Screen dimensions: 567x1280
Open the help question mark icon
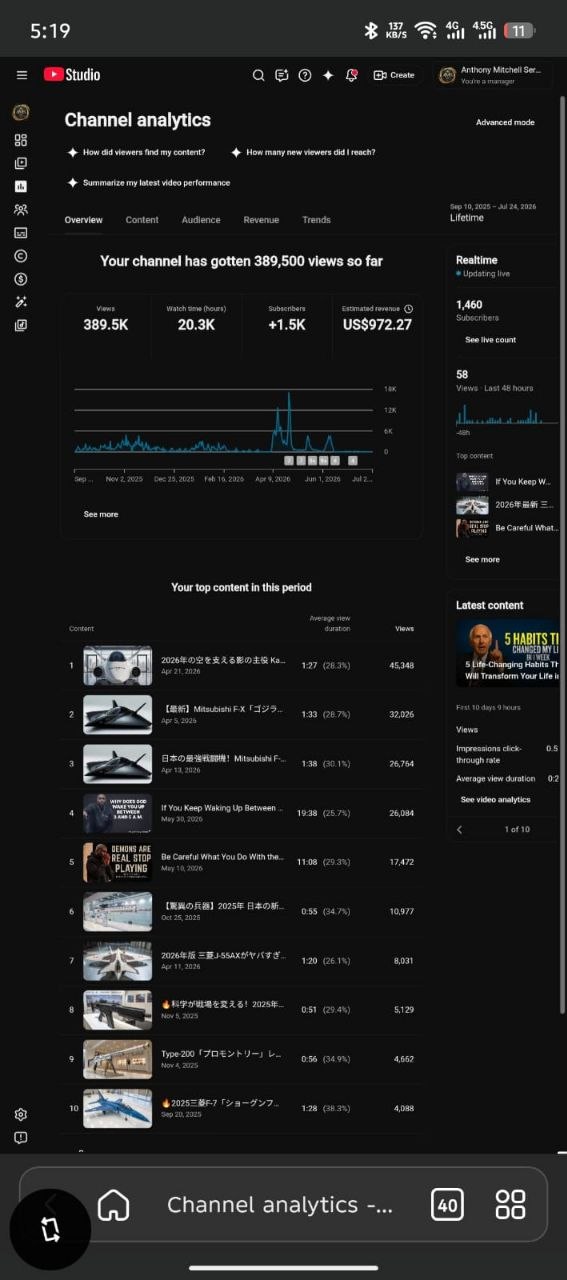click(304, 75)
